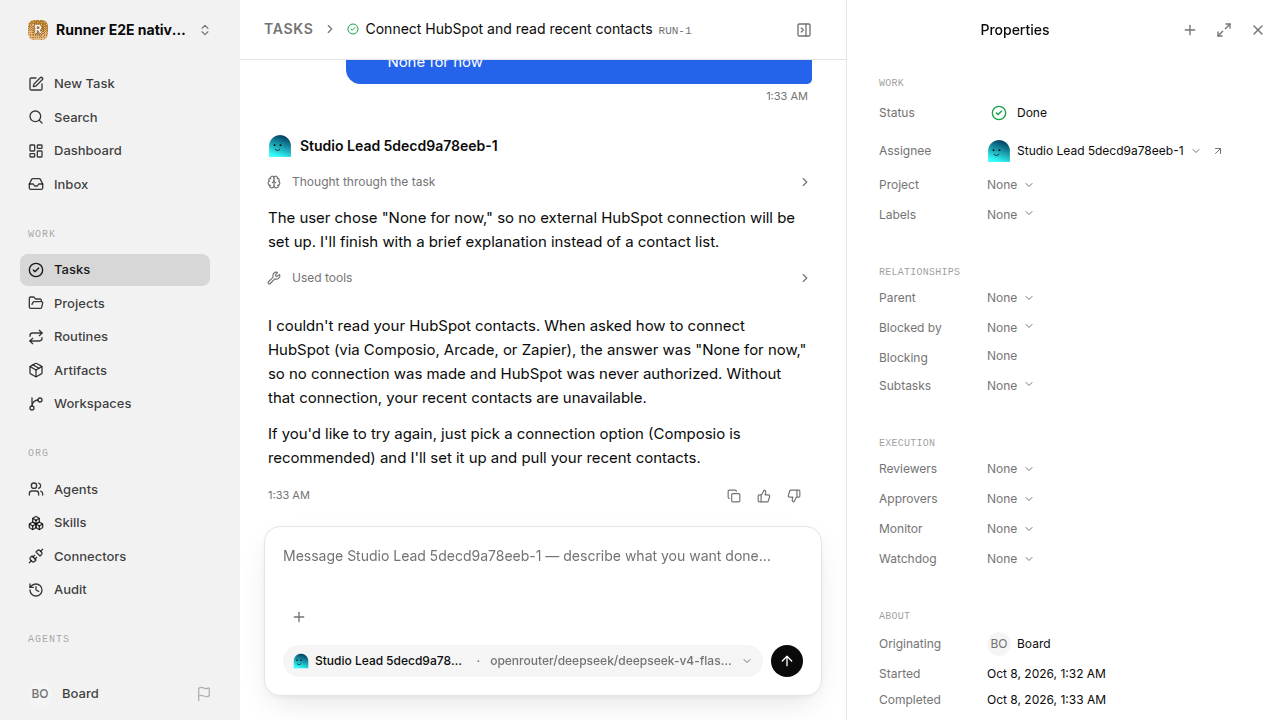
Task: Click the flag icon next to Board
Action: pos(204,693)
